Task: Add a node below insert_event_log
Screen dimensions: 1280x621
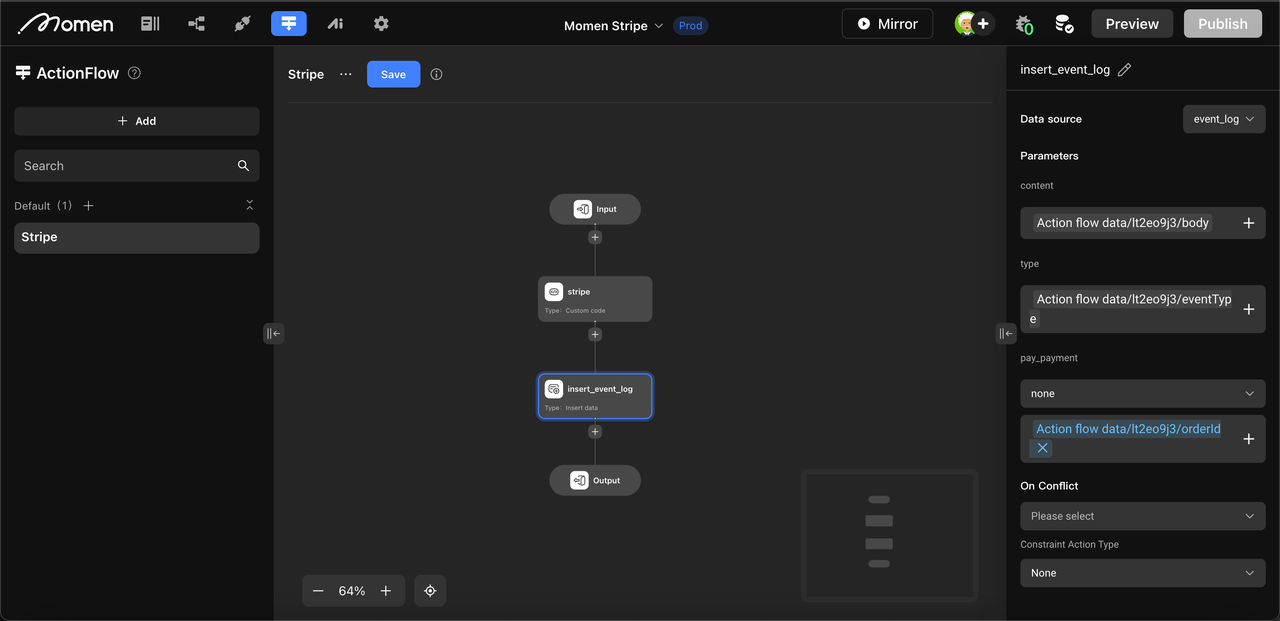Action: pos(595,432)
